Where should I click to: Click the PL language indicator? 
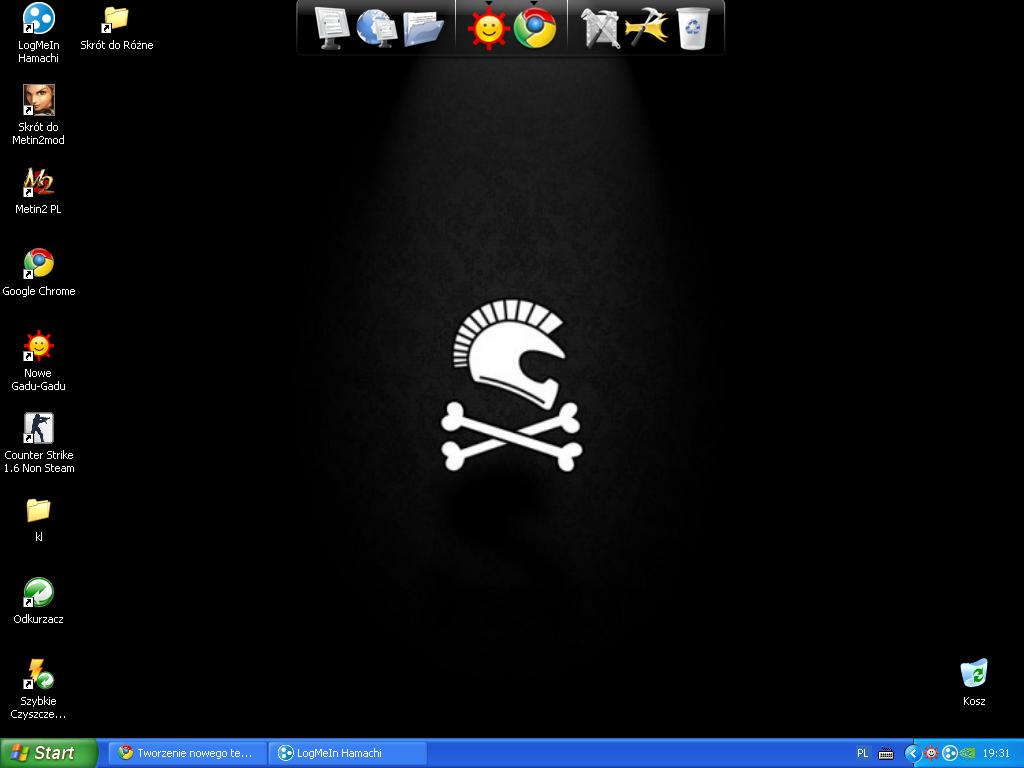pyautogui.click(x=863, y=753)
